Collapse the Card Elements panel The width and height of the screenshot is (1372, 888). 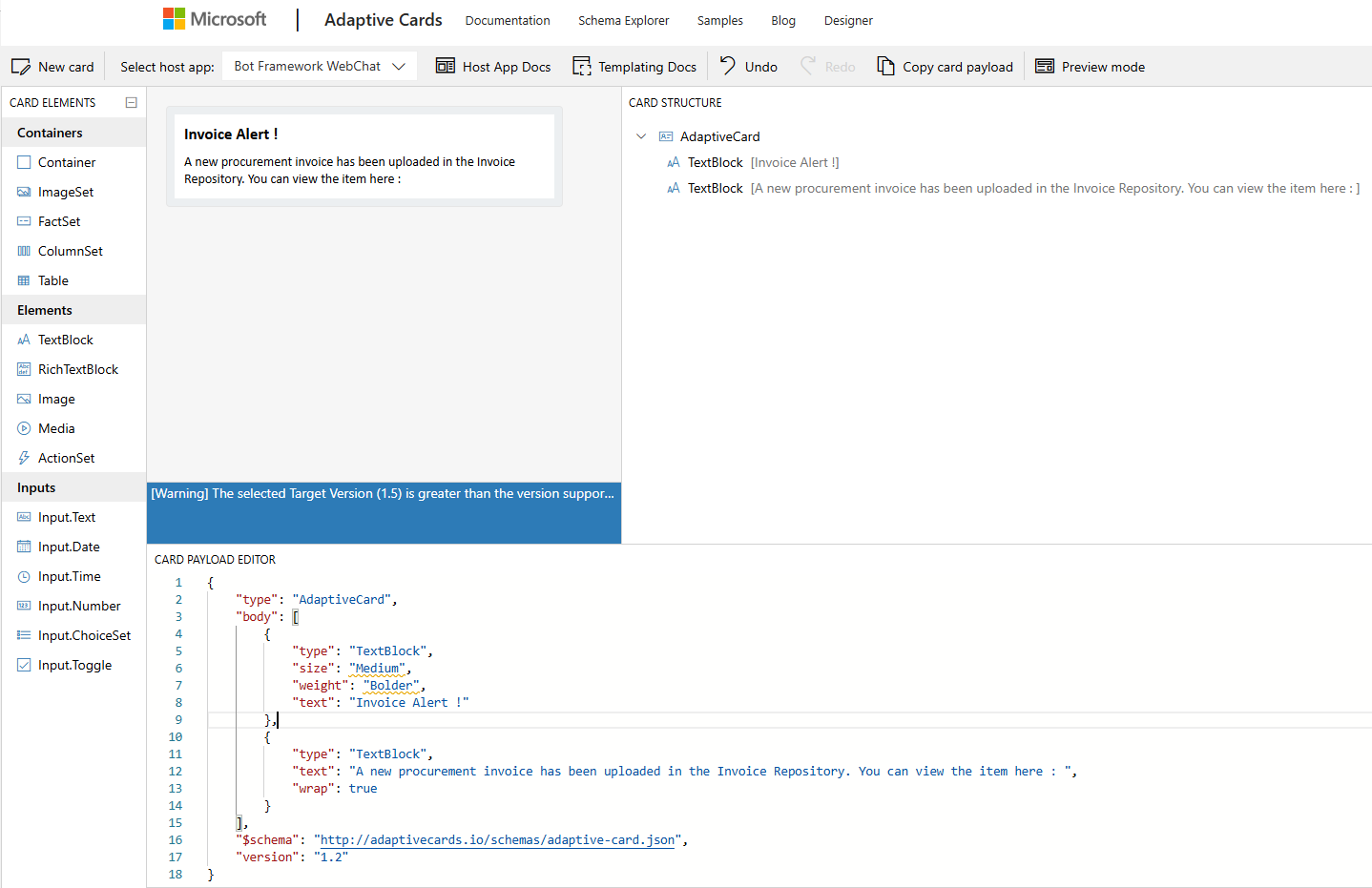point(132,102)
